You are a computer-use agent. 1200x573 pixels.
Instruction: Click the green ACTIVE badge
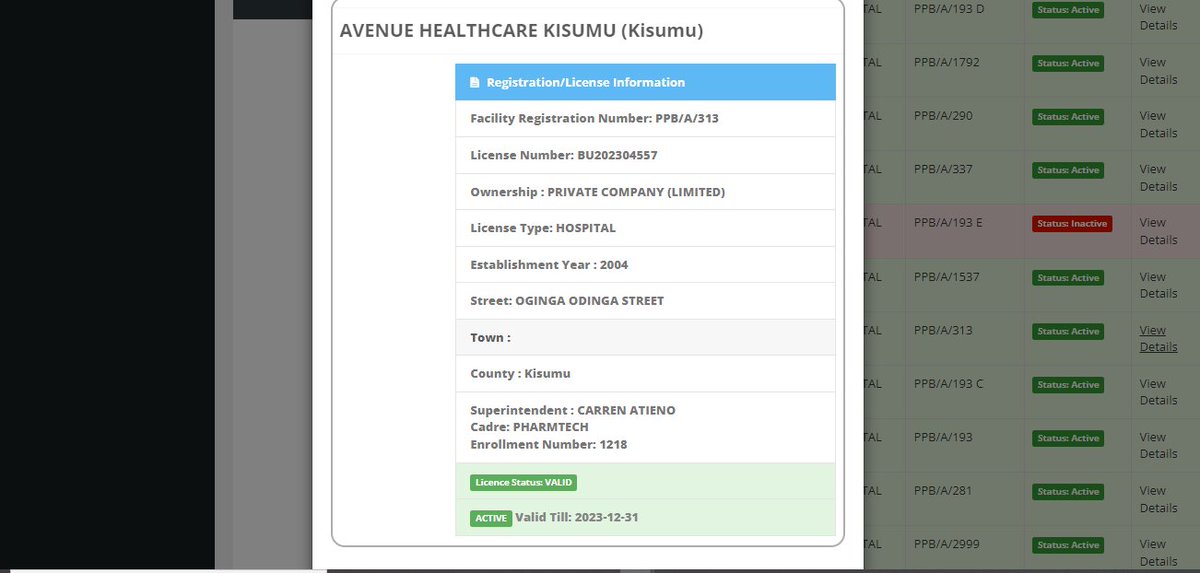pos(491,518)
